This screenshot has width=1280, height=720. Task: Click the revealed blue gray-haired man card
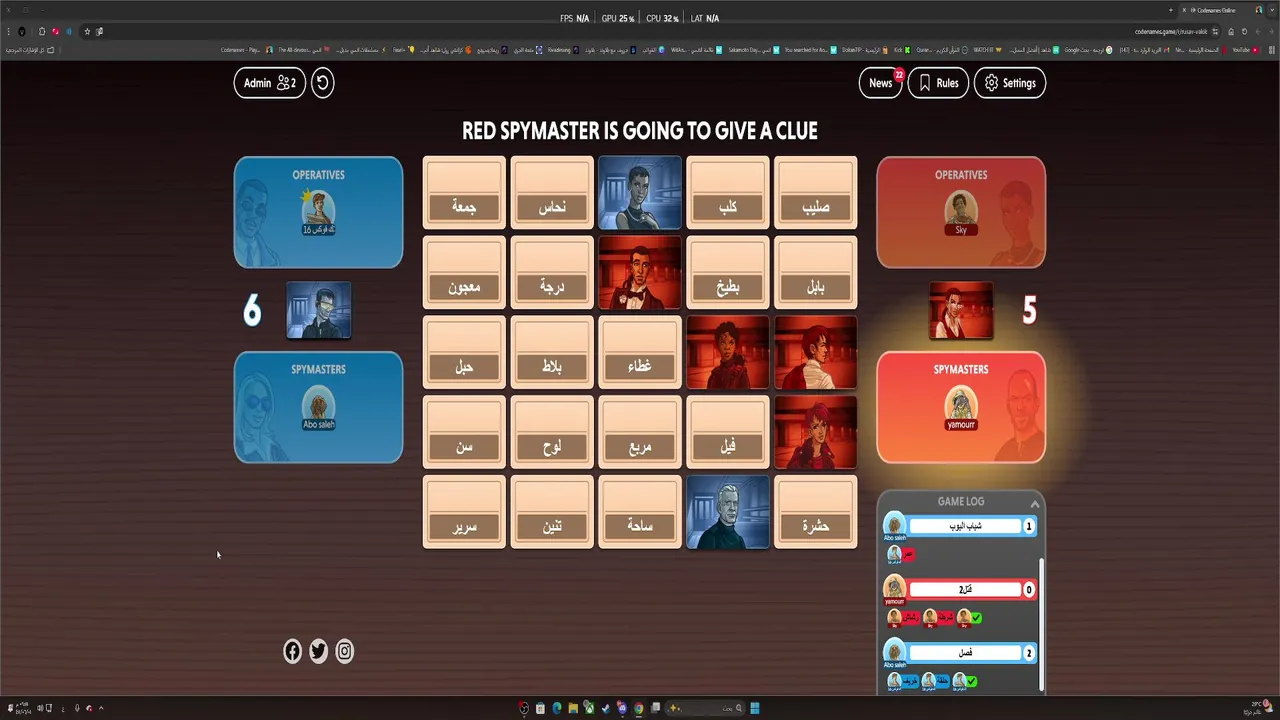(x=728, y=513)
